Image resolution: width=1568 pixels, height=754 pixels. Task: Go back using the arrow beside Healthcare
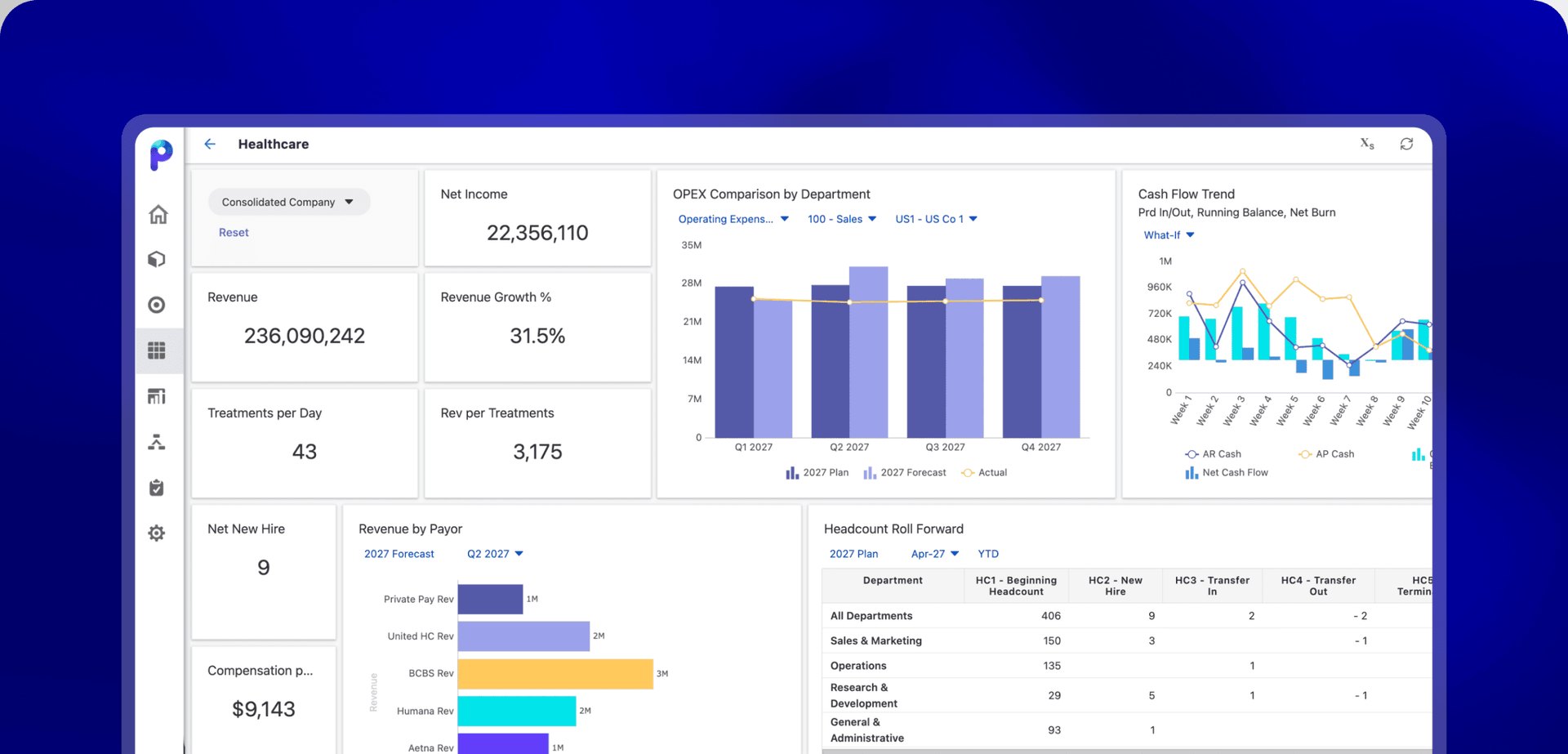210,144
